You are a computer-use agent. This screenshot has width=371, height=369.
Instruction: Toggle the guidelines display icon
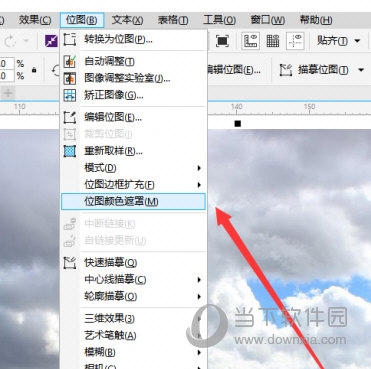point(295,41)
